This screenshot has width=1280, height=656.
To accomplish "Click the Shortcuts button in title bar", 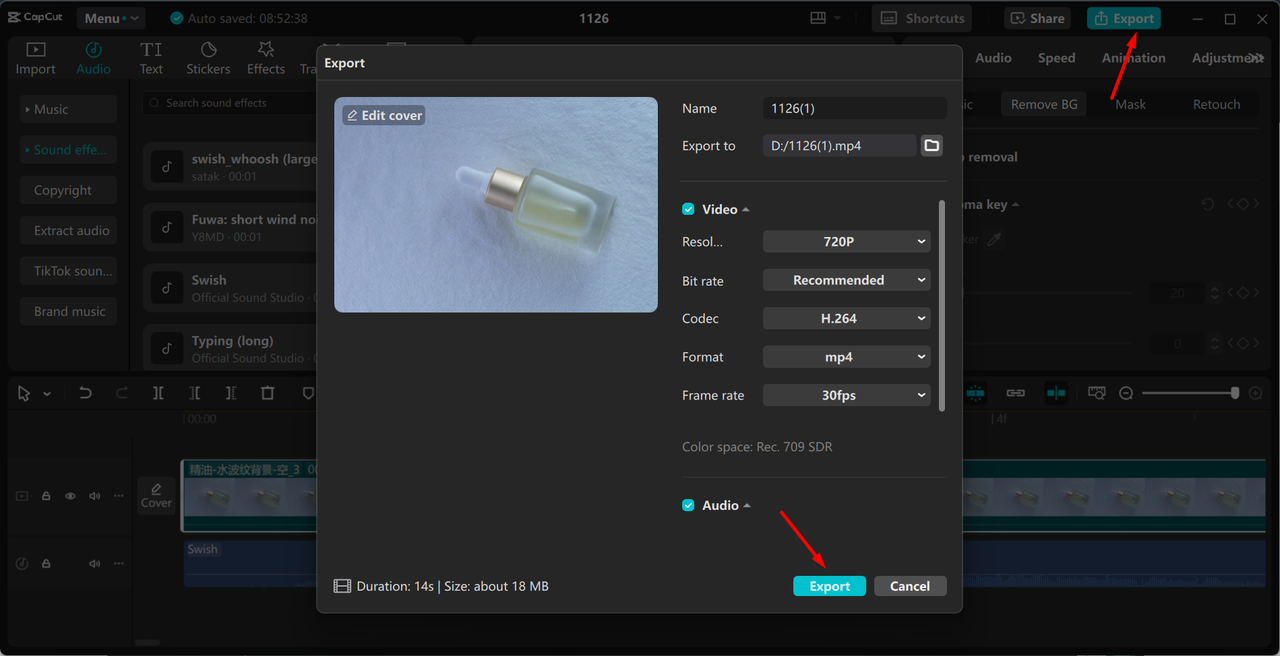I will click(x=923, y=18).
